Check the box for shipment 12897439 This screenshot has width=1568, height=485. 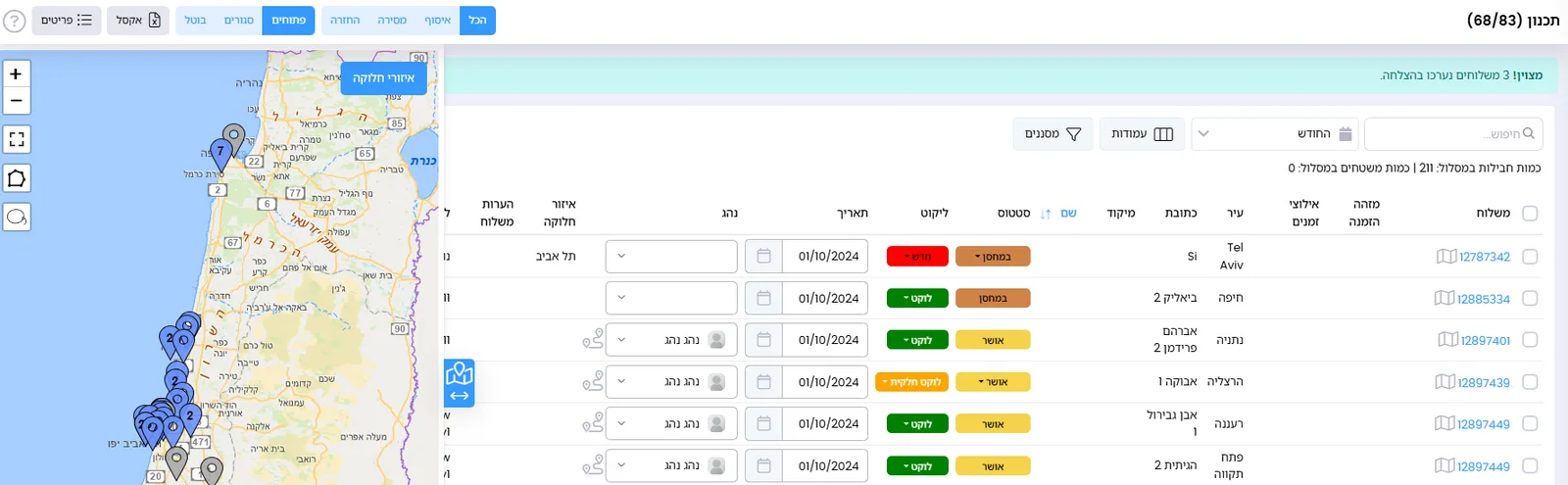pos(1531,382)
